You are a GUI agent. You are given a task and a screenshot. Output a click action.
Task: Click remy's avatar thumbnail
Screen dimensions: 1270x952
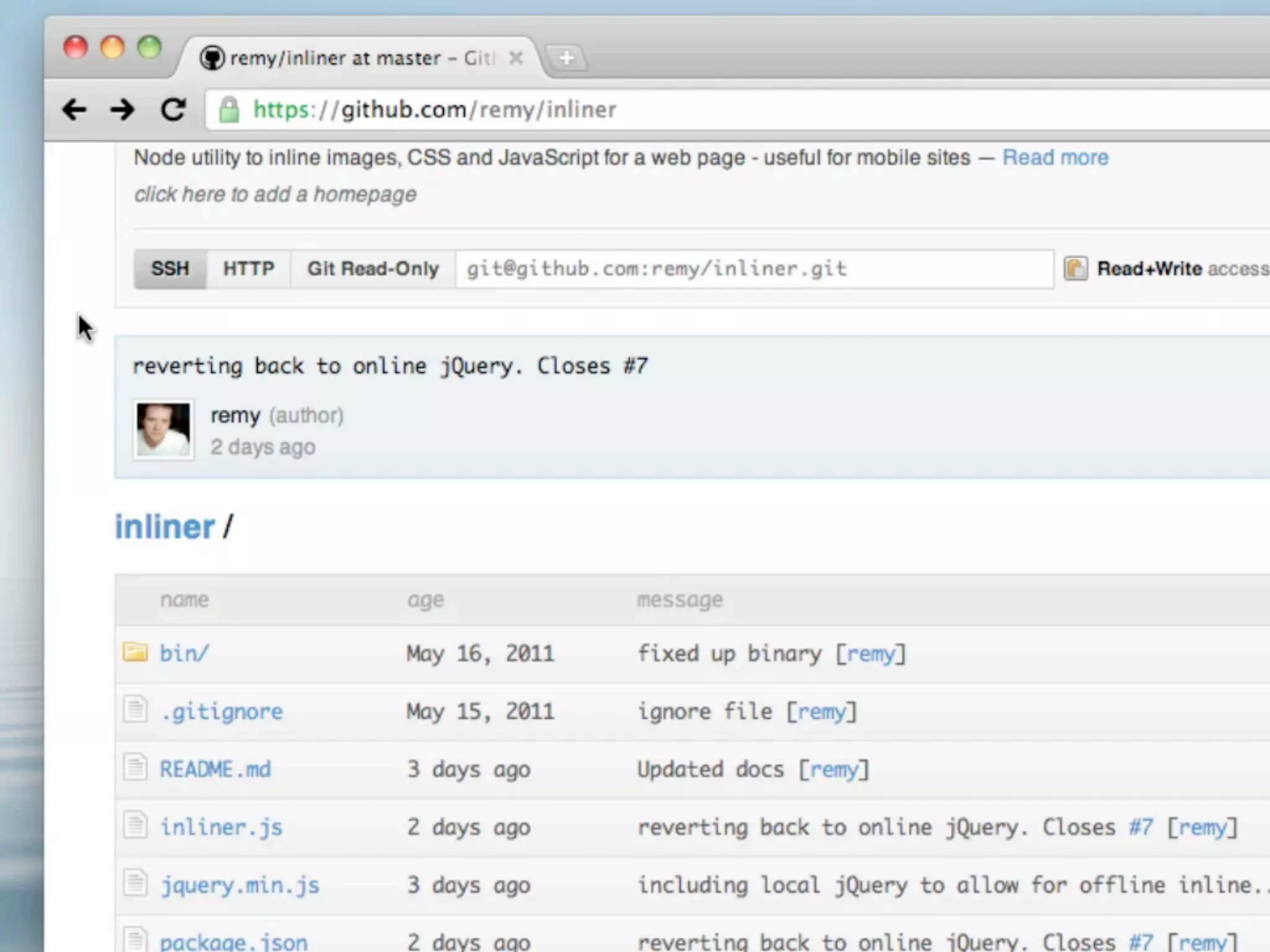[x=163, y=430]
